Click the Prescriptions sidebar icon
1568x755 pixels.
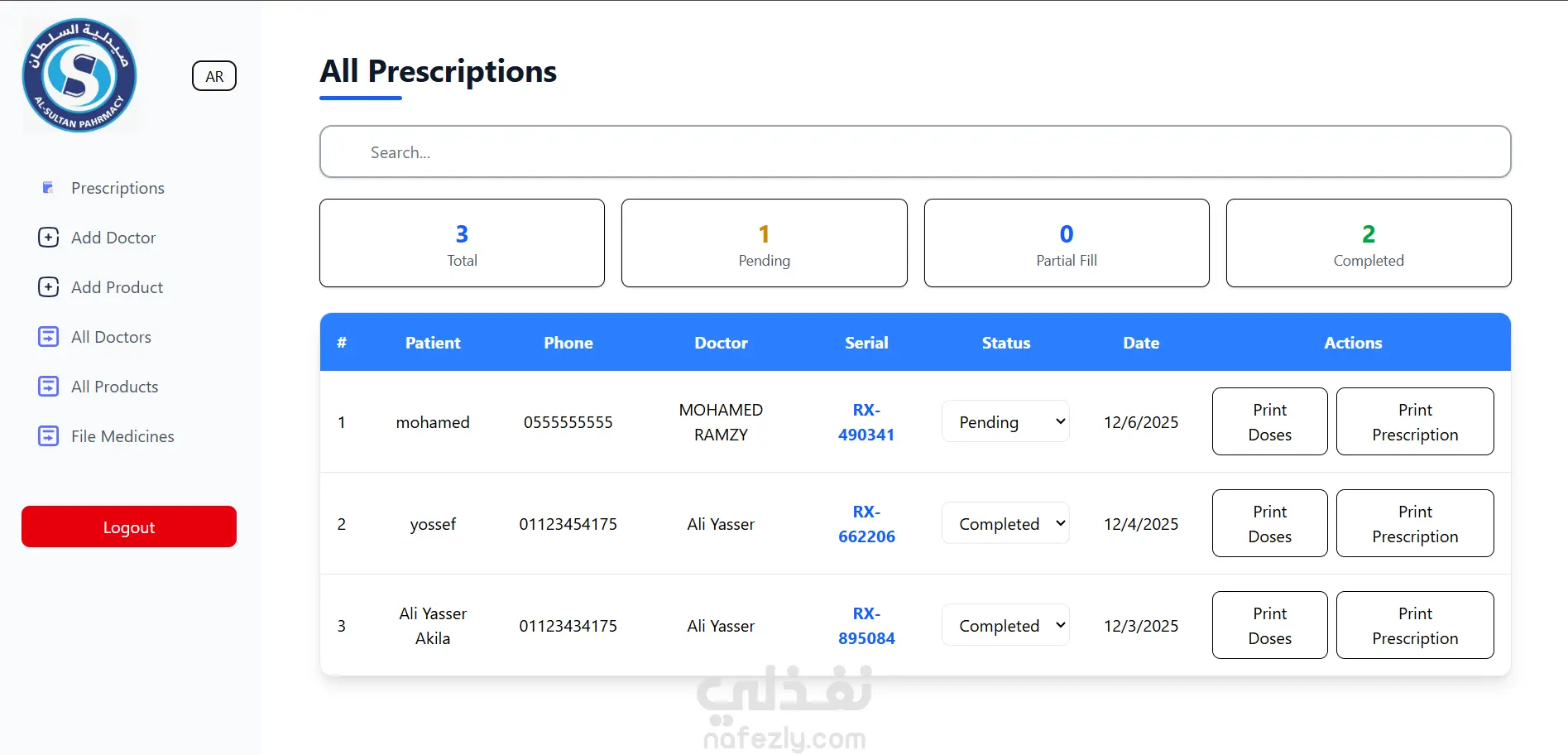pos(48,188)
